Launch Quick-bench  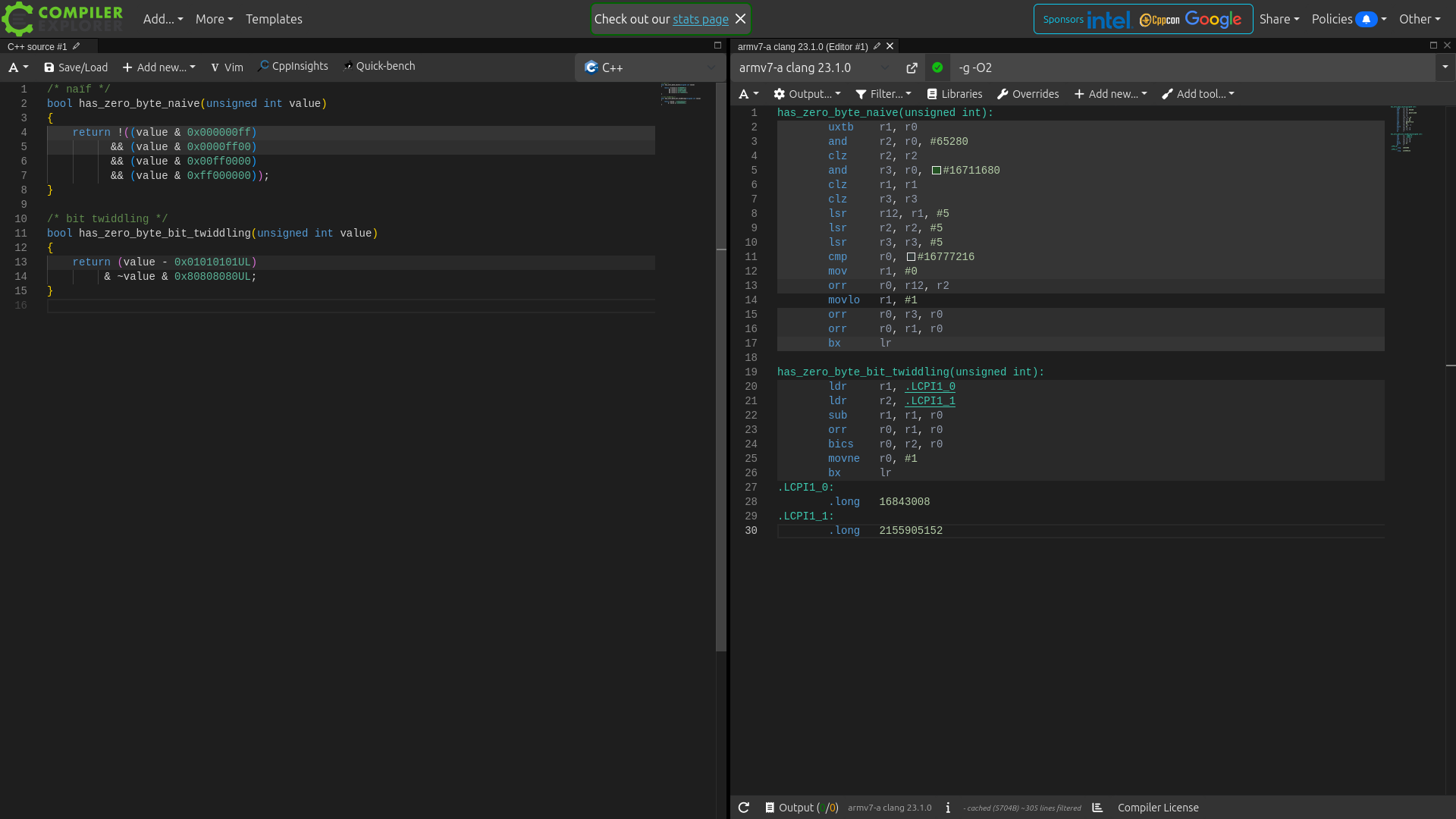378,66
